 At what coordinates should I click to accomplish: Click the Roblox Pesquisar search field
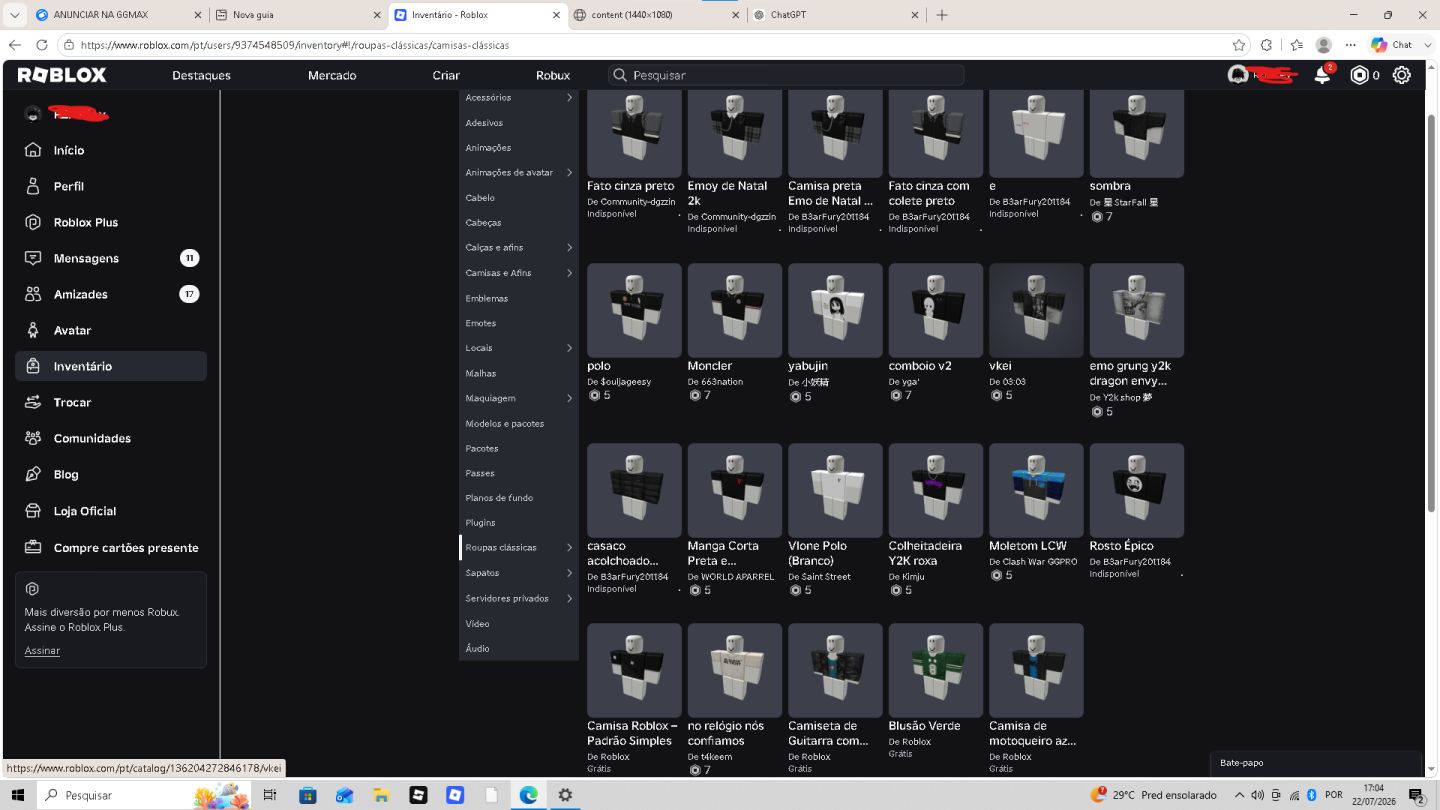[786, 75]
